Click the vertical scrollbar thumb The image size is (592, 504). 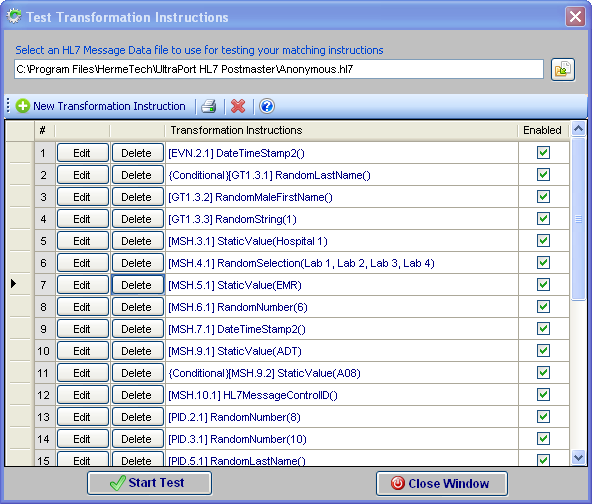pyautogui.click(x=578, y=219)
